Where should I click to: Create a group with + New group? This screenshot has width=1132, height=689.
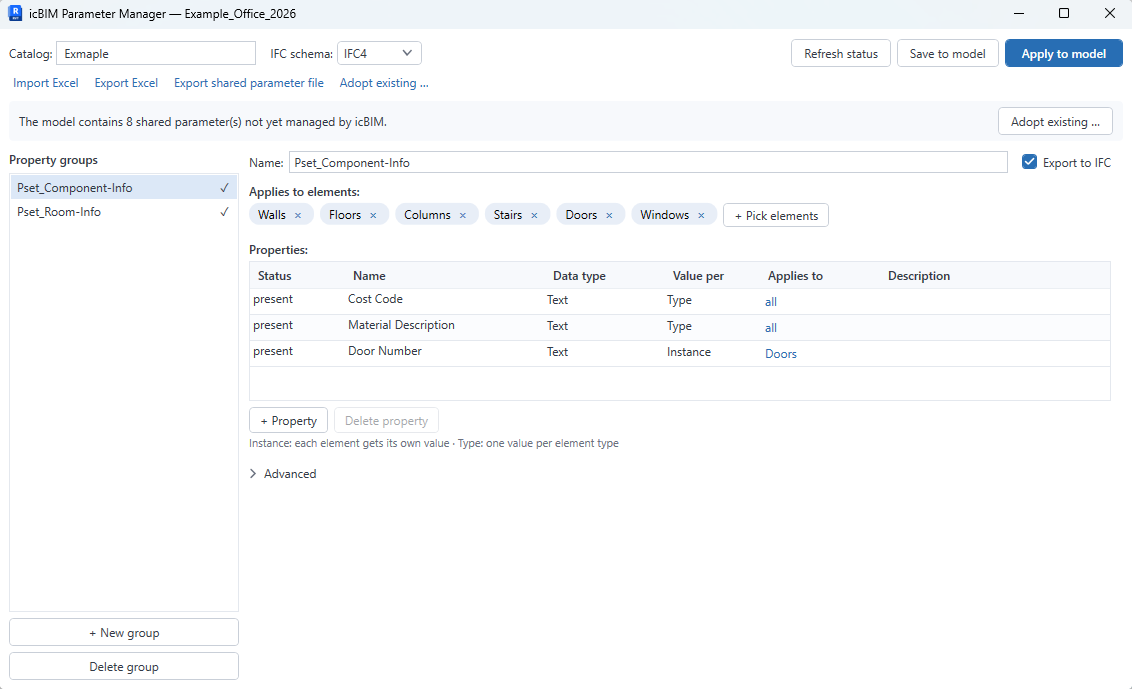123,633
